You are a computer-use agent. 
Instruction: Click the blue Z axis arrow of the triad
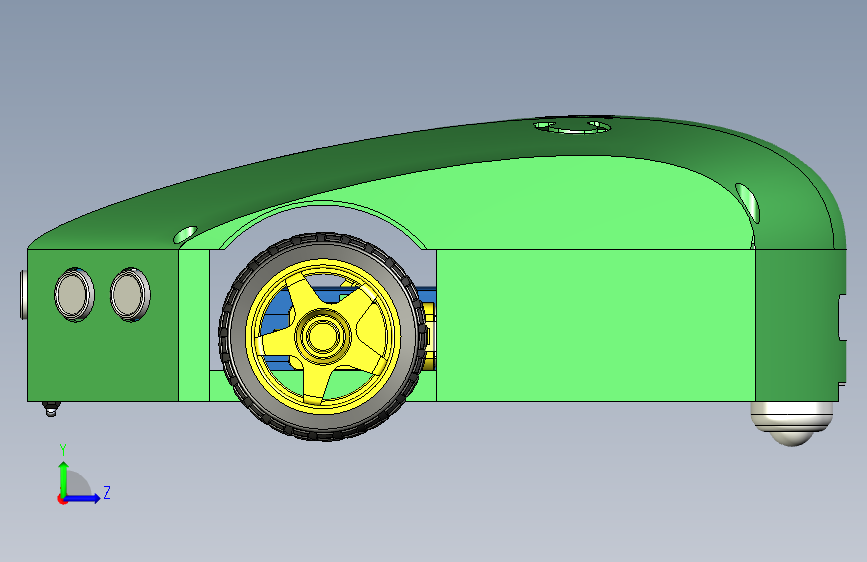(83, 498)
